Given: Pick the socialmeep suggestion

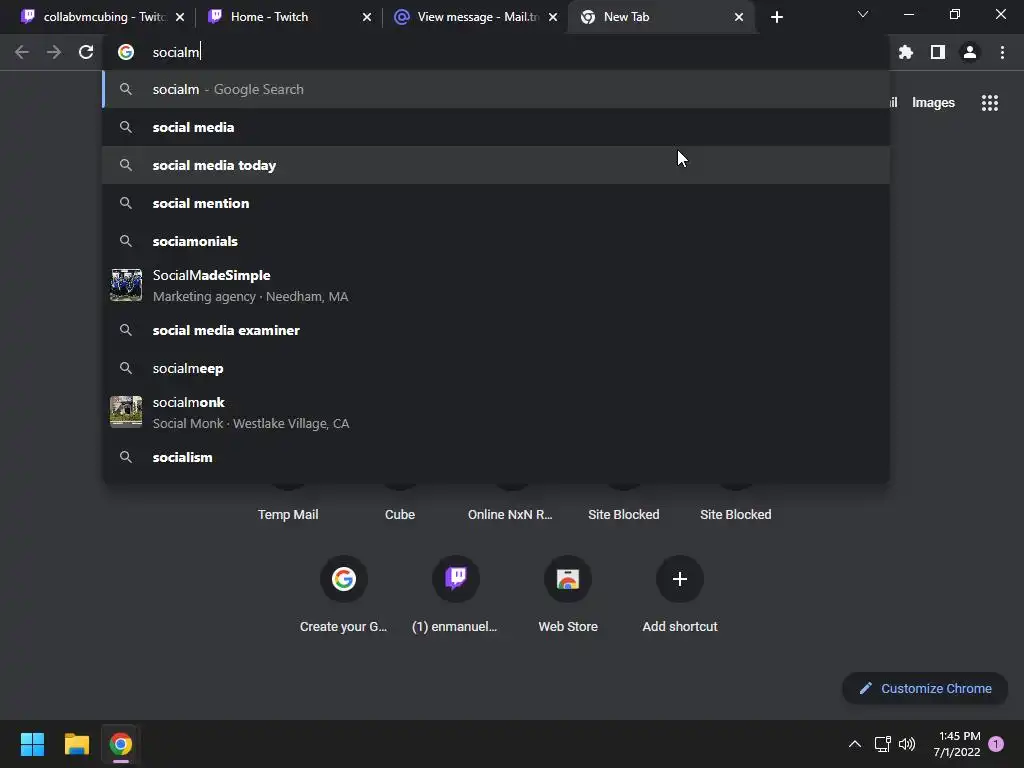Looking at the screenshot, I should coord(496,368).
